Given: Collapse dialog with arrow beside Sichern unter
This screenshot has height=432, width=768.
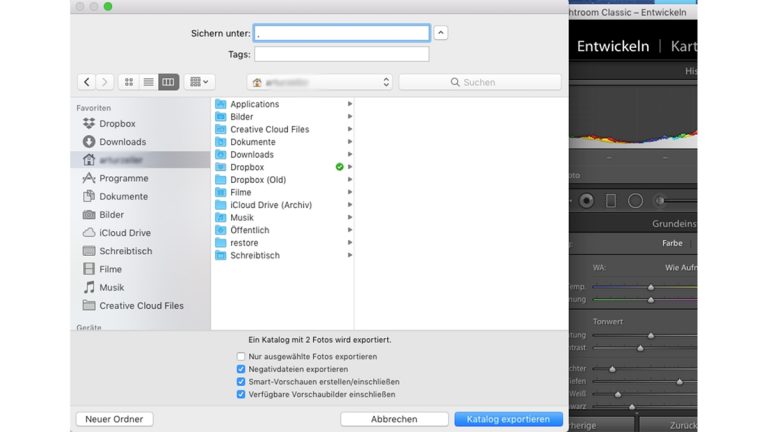Looking at the screenshot, I should (441, 33).
